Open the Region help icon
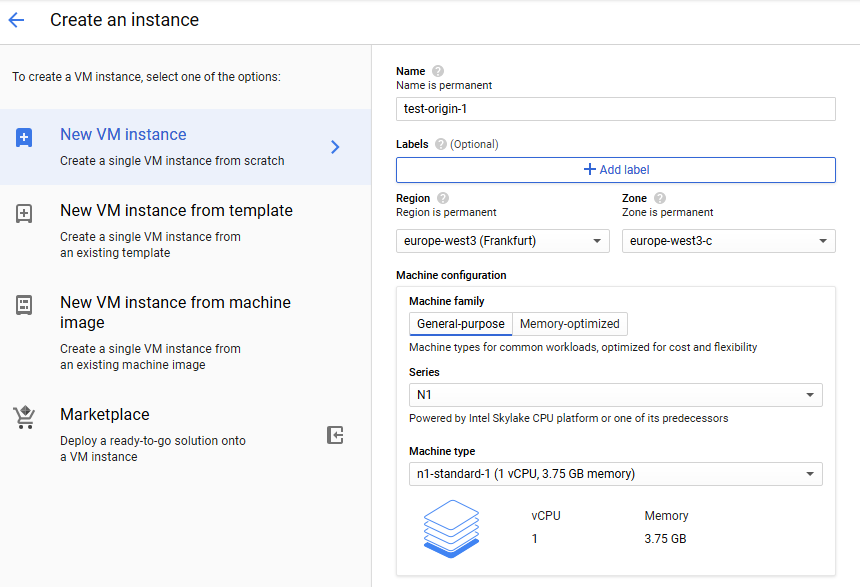This screenshot has height=587, width=860. tap(443, 198)
